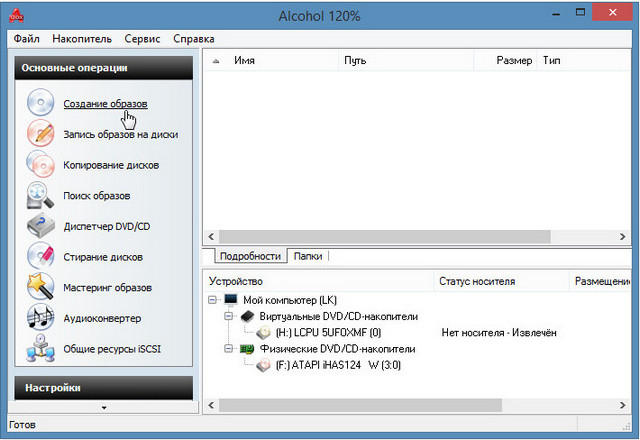Viewport: 640px width, 440px height.
Task: Click image list scroll-right arrow
Action: 622,236
